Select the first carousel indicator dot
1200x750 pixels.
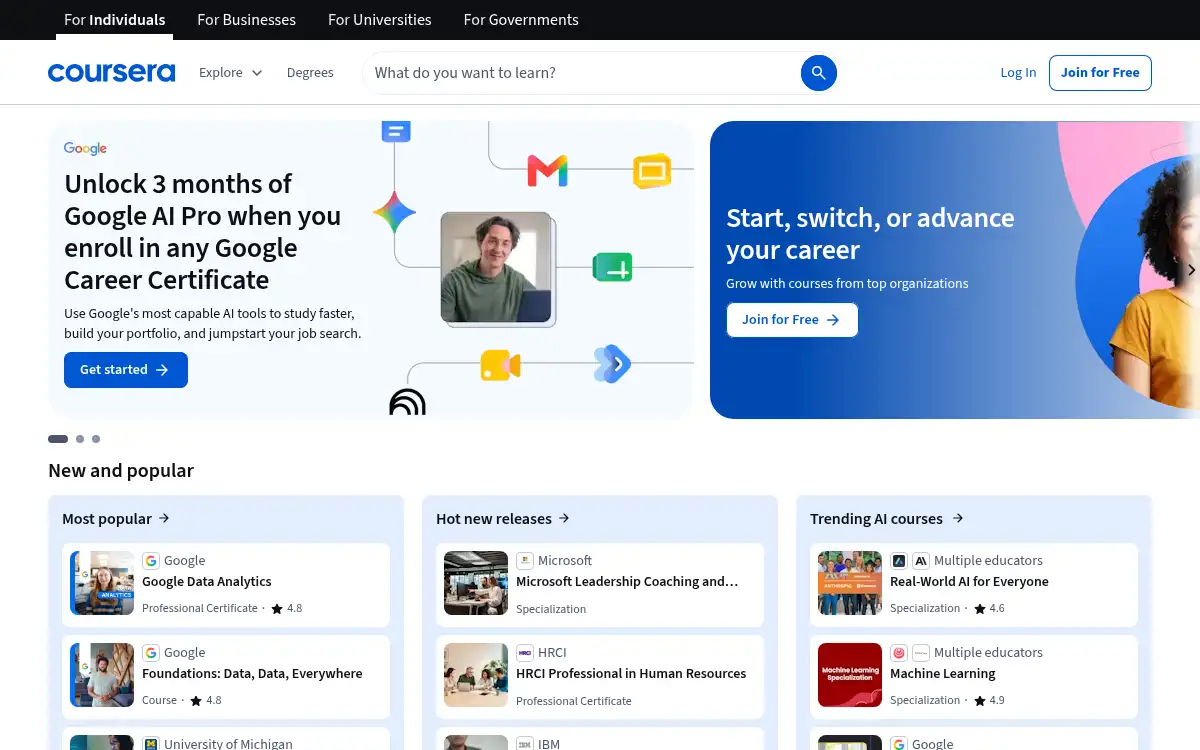(58, 439)
